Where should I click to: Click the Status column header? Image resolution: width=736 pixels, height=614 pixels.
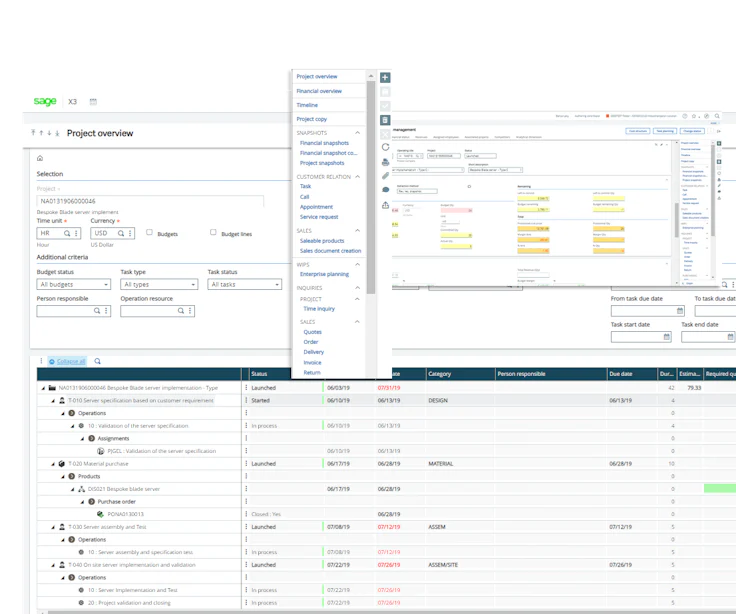(x=259, y=374)
